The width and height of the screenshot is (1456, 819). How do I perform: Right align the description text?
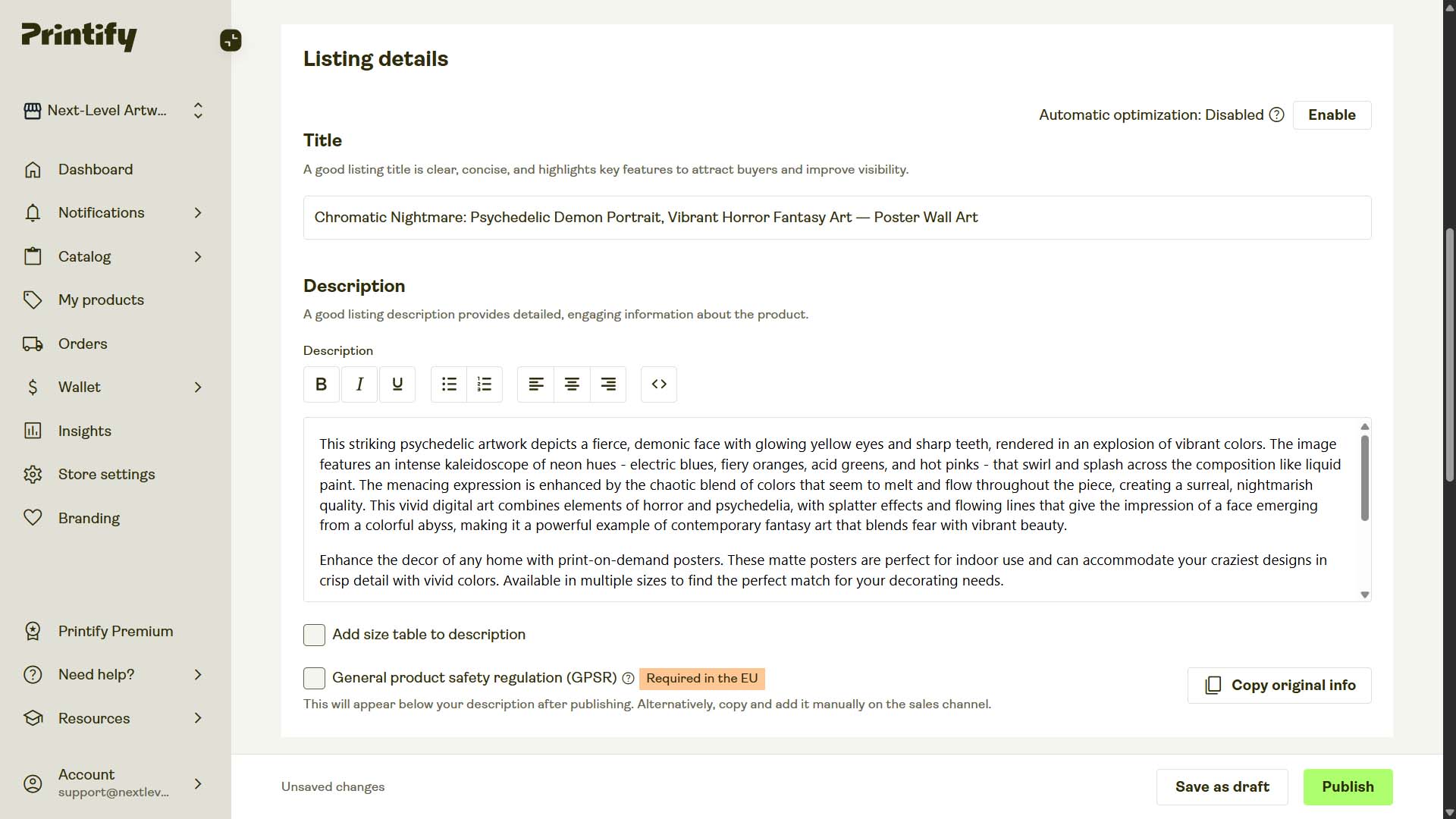(x=608, y=384)
